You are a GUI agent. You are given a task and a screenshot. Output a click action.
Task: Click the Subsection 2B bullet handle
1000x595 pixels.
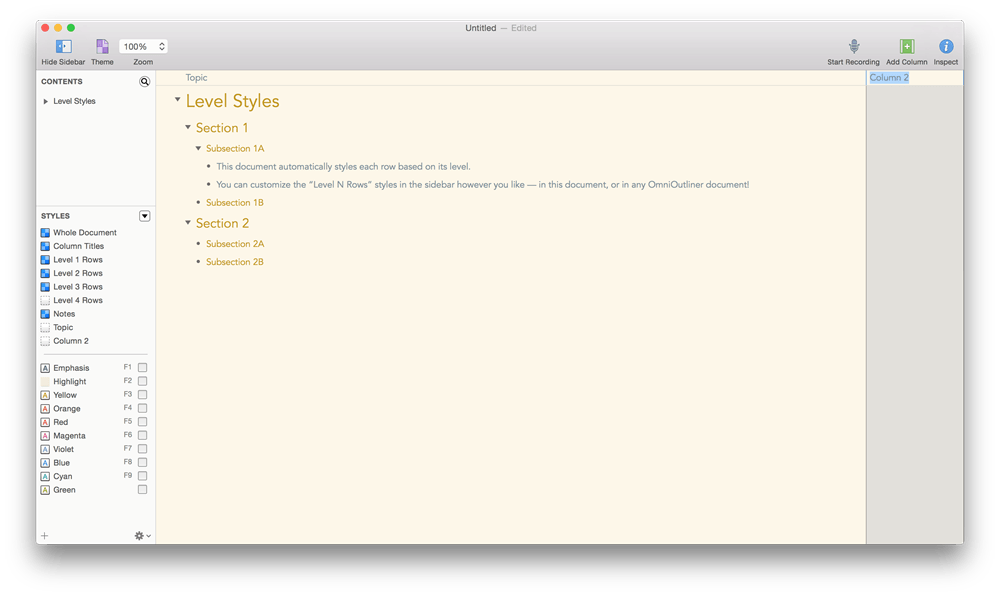pyautogui.click(x=198, y=262)
